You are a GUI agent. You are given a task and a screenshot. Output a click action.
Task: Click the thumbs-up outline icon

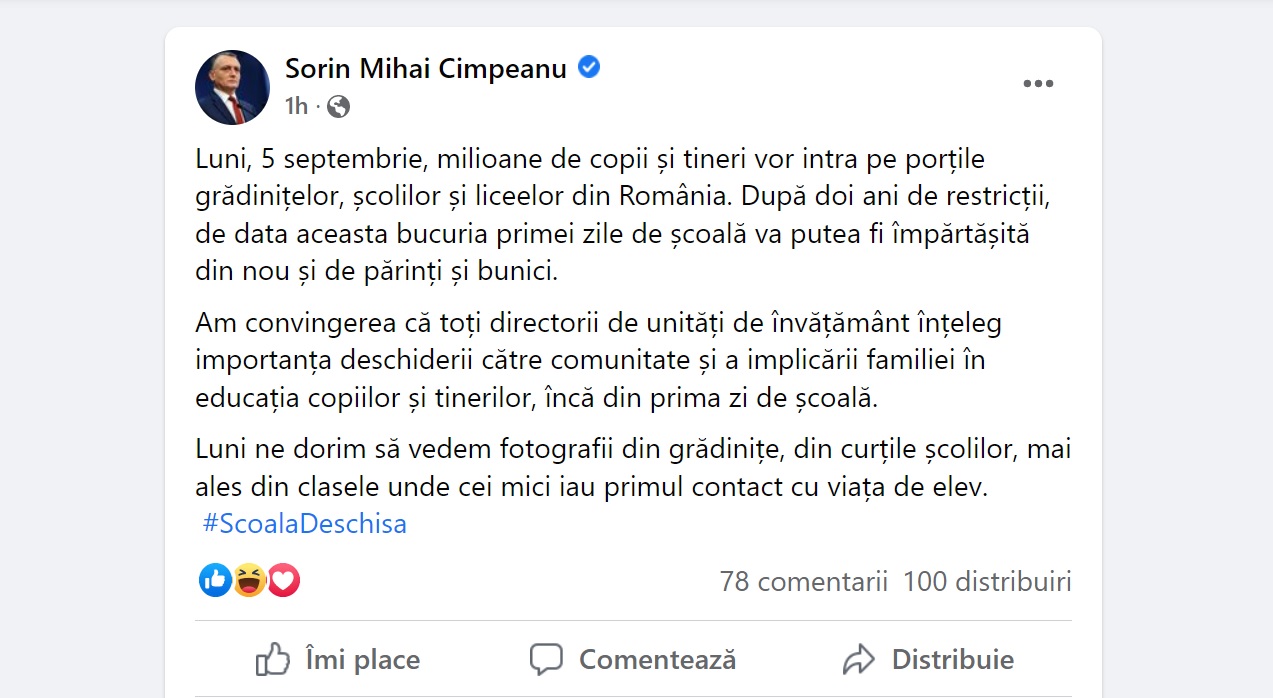273,660
